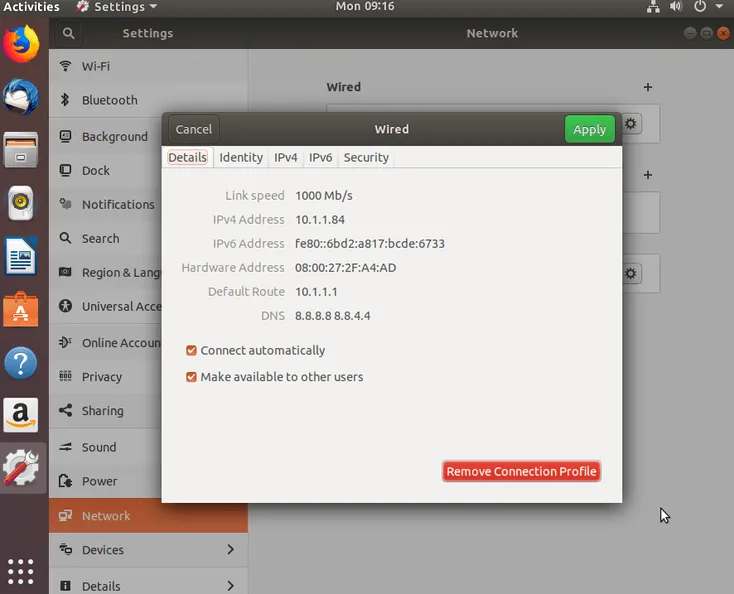Switch to the IPv4 tab
Screen dimensions: 734x594
pyautogui.click(x=286, y=157)
